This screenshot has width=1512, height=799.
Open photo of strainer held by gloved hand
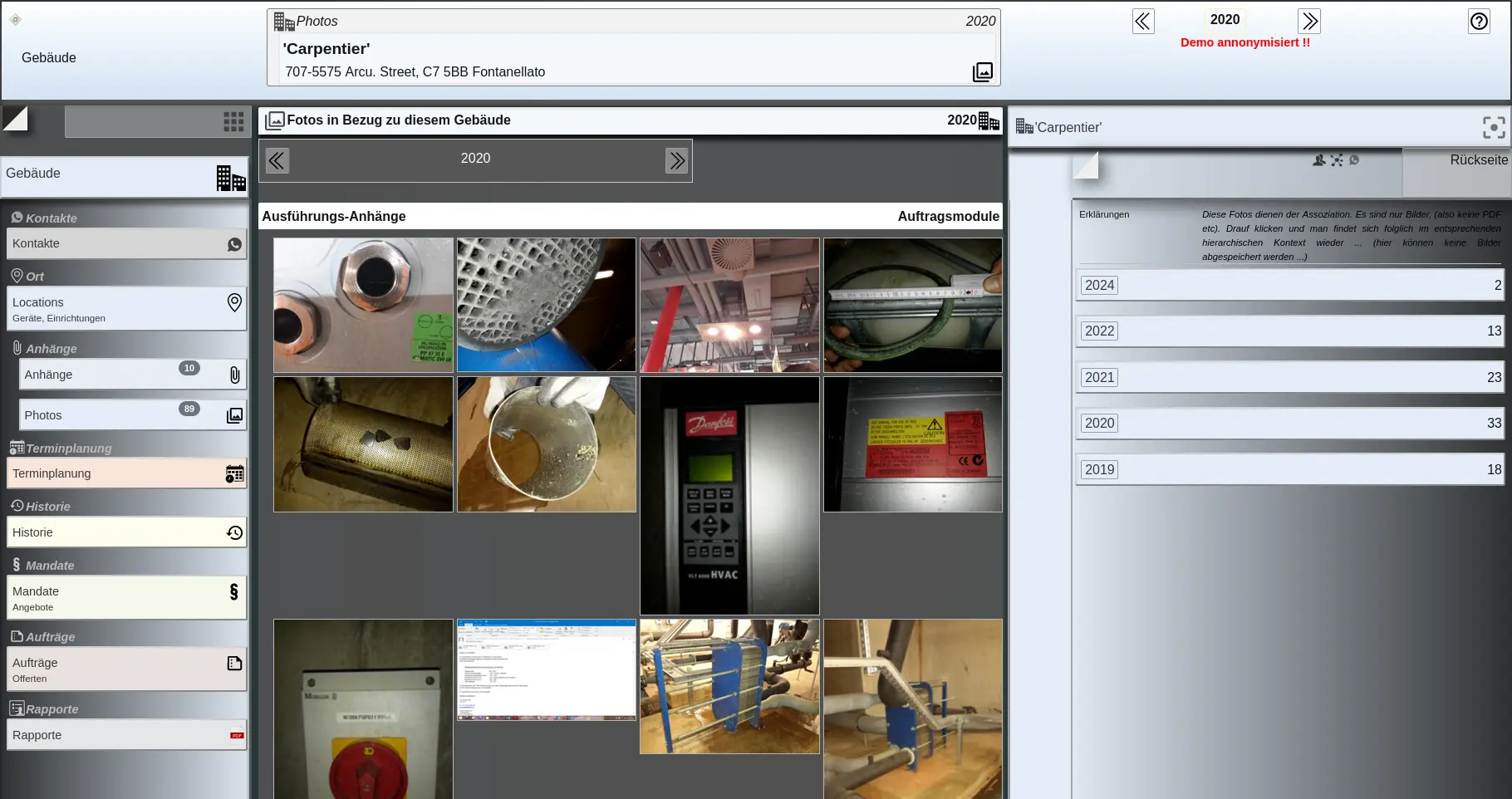(547, 444)
